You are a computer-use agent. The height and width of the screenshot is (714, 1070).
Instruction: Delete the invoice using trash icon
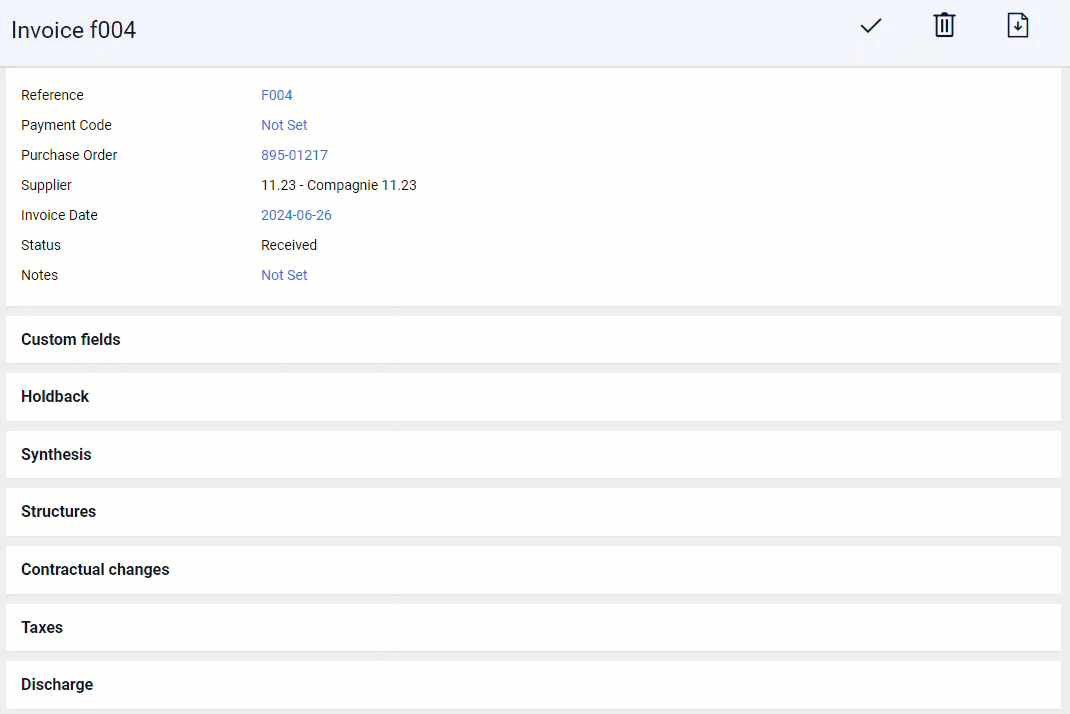(x=944, y=26)
